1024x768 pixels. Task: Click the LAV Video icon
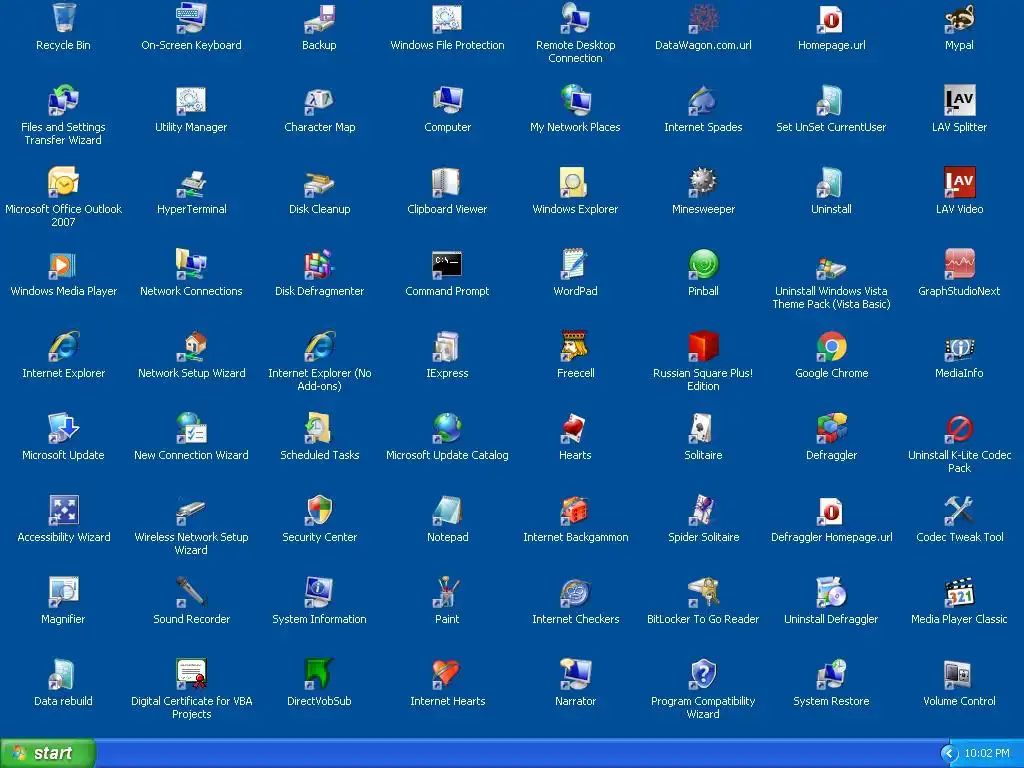point(959,182)
